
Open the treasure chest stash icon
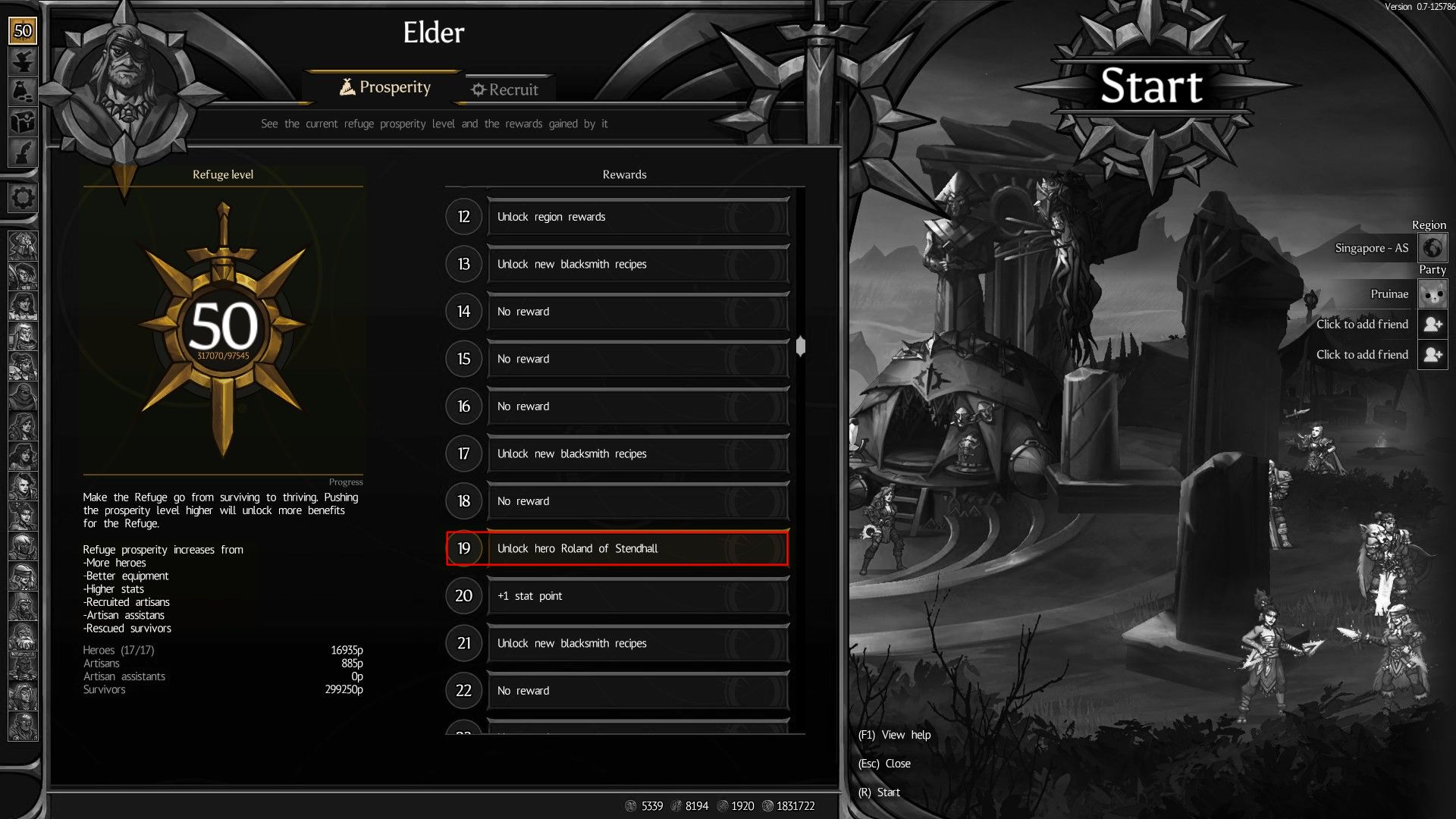click(23, 121)
